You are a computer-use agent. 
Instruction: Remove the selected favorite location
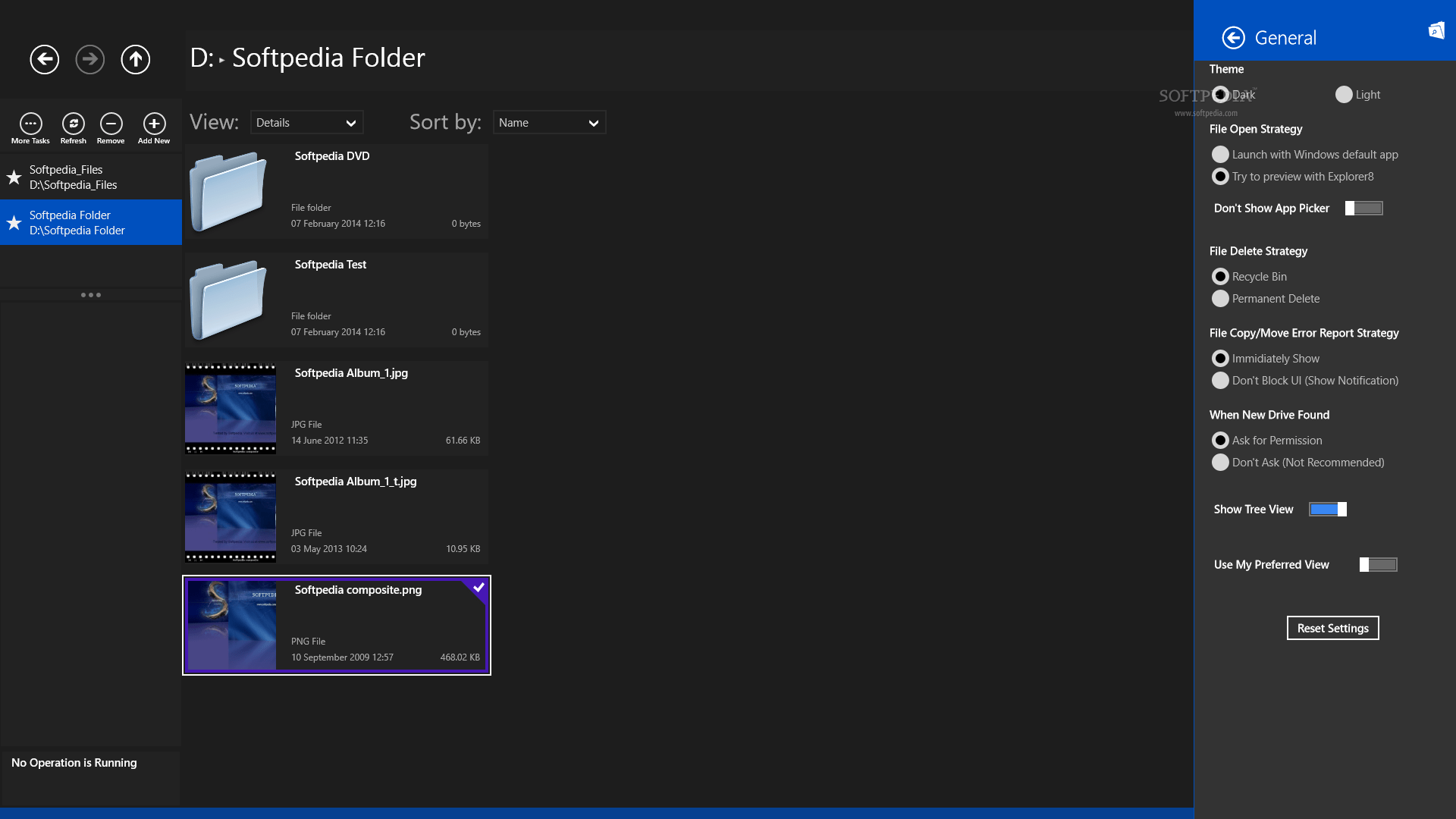click(x=111, y=124)
